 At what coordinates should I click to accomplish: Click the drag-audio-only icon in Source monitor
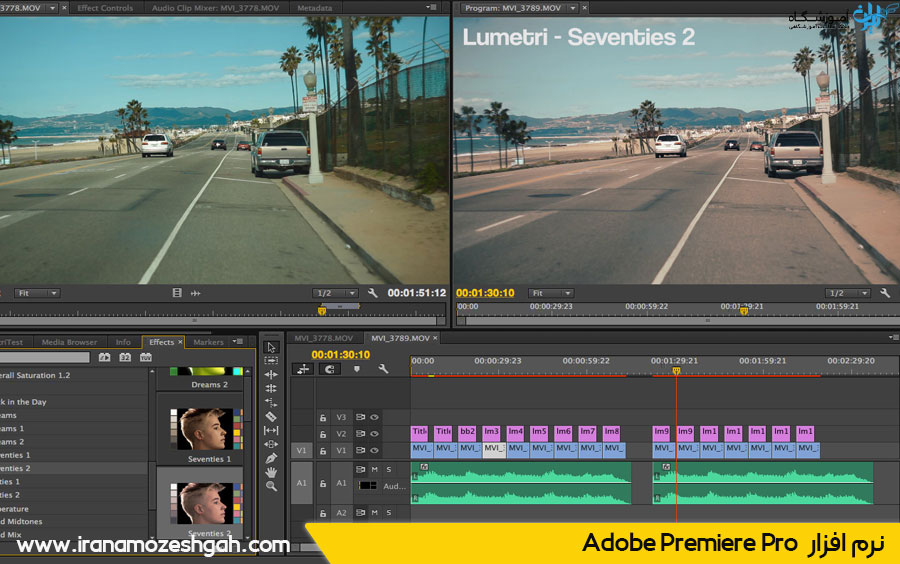coord(196,293)
